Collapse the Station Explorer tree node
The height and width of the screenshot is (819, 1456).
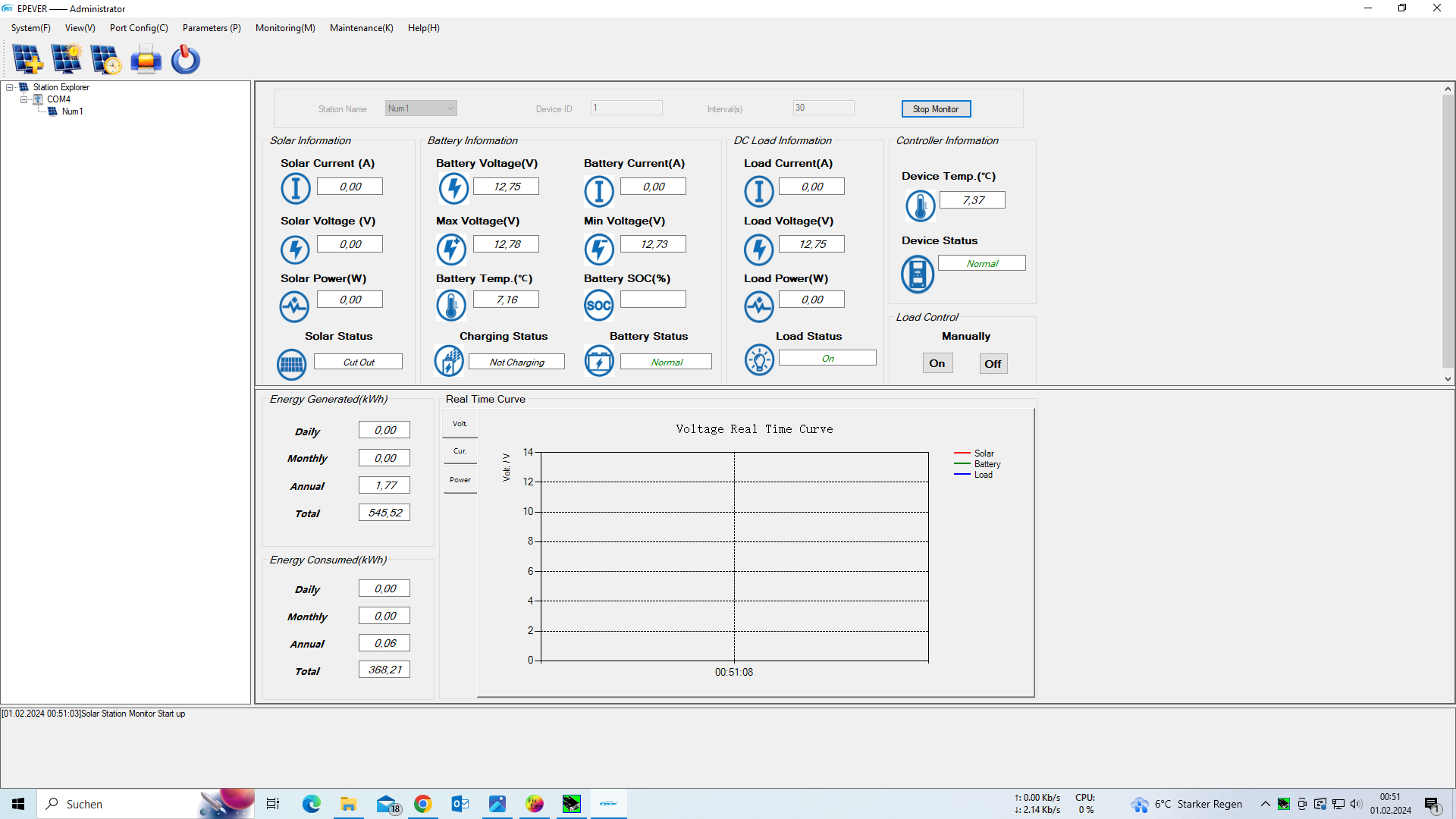10,87
